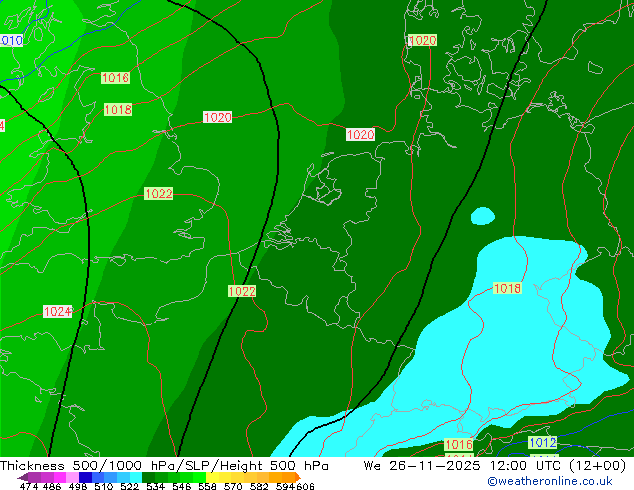The height and width of the screenshot is (490, 634).
Task: Click the 522 legend value
Action: pyautogui.click(x=129, y=486)
